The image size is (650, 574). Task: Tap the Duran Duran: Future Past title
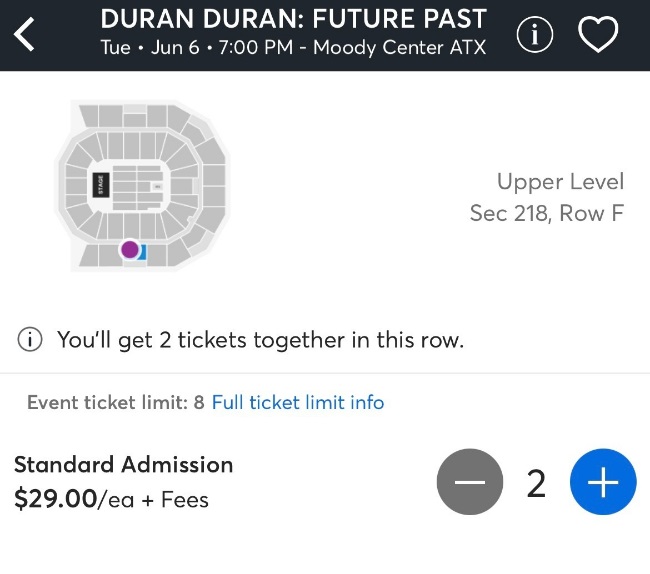pos(293,19)
